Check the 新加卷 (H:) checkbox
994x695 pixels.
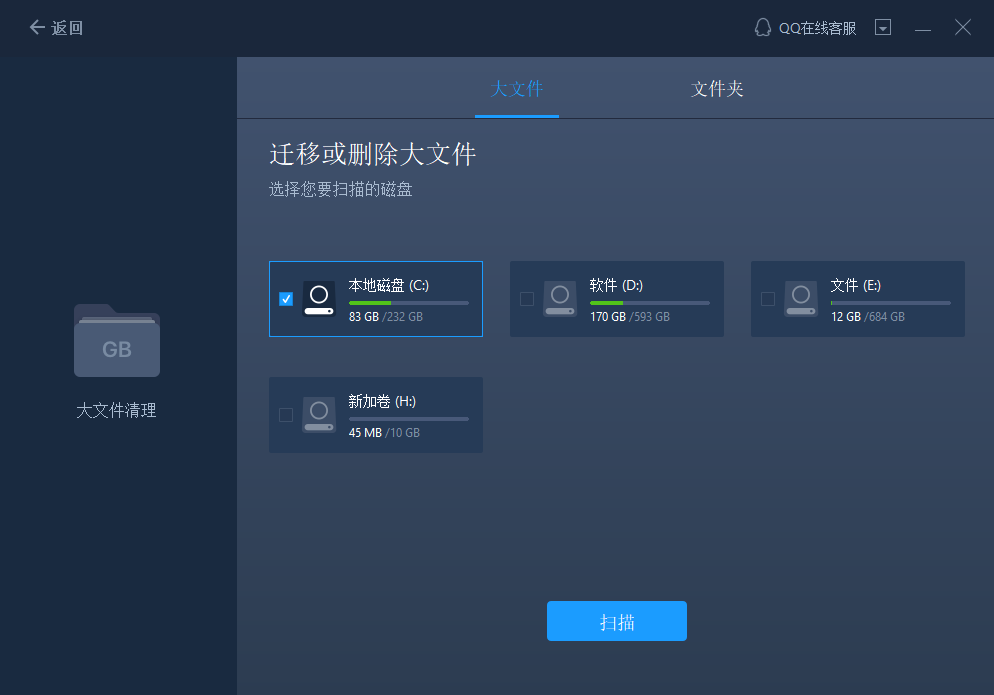pos(286,415)
